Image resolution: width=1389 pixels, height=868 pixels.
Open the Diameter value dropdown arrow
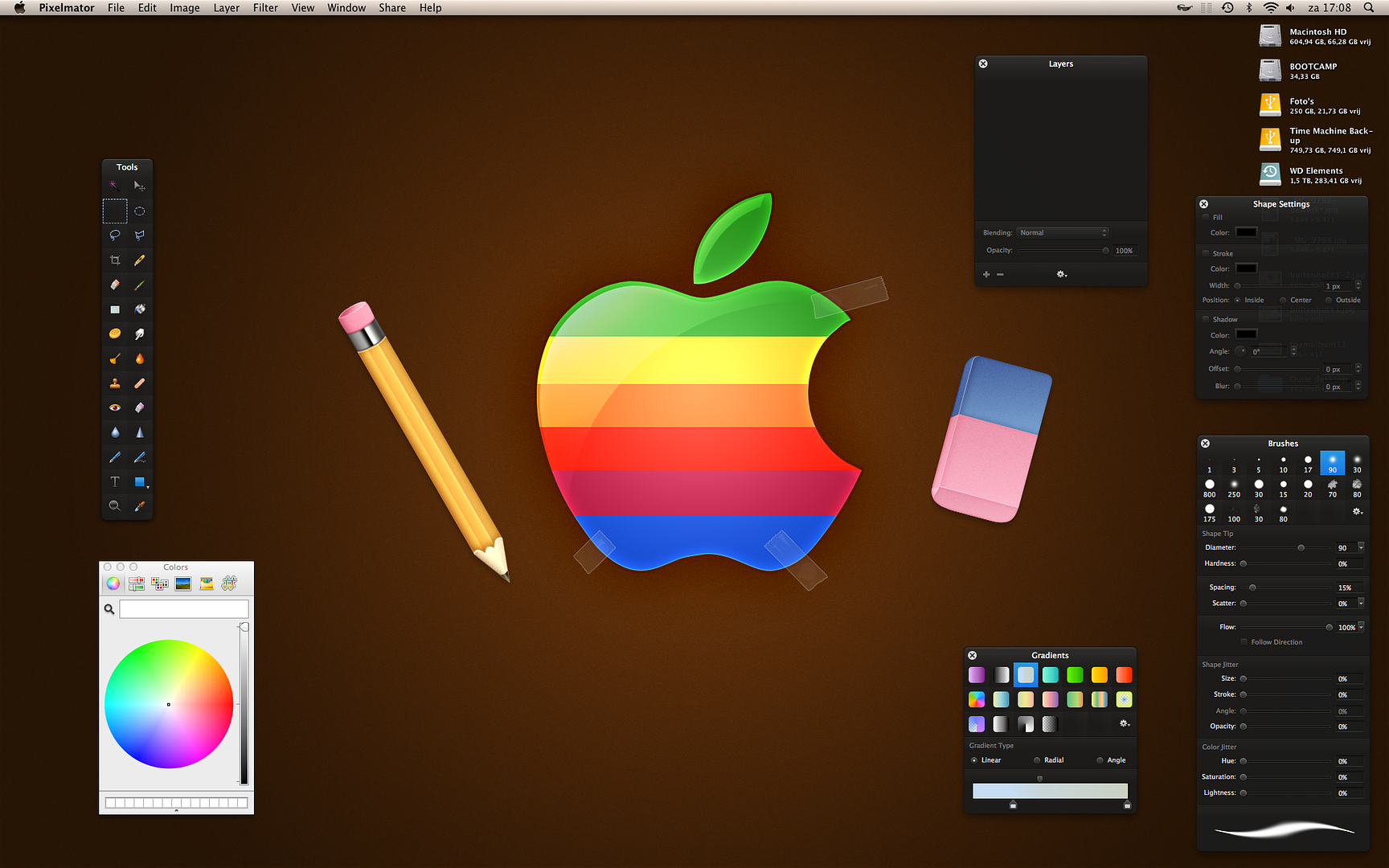click(1361, 547)
